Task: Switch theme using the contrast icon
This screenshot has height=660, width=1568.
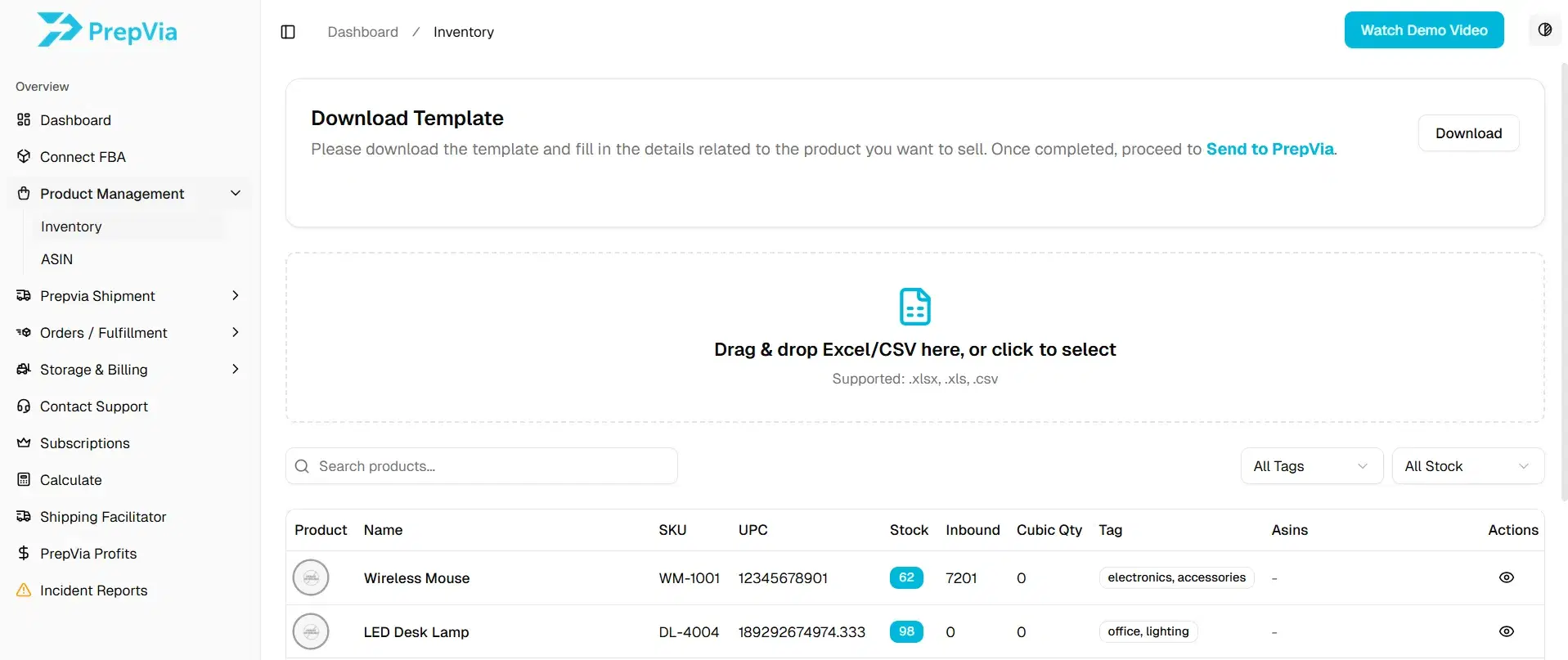Action: pyautogui.click(x=1544, y=30)
